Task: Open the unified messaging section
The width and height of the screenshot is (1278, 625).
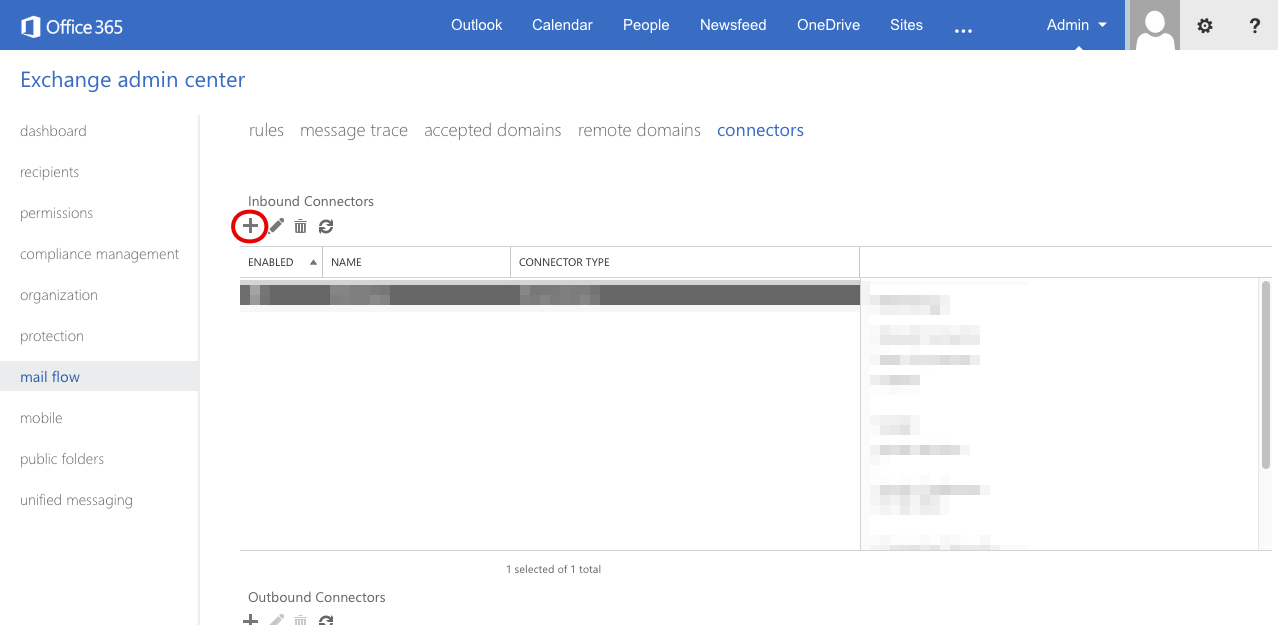Action: click(x=76, y=500)
